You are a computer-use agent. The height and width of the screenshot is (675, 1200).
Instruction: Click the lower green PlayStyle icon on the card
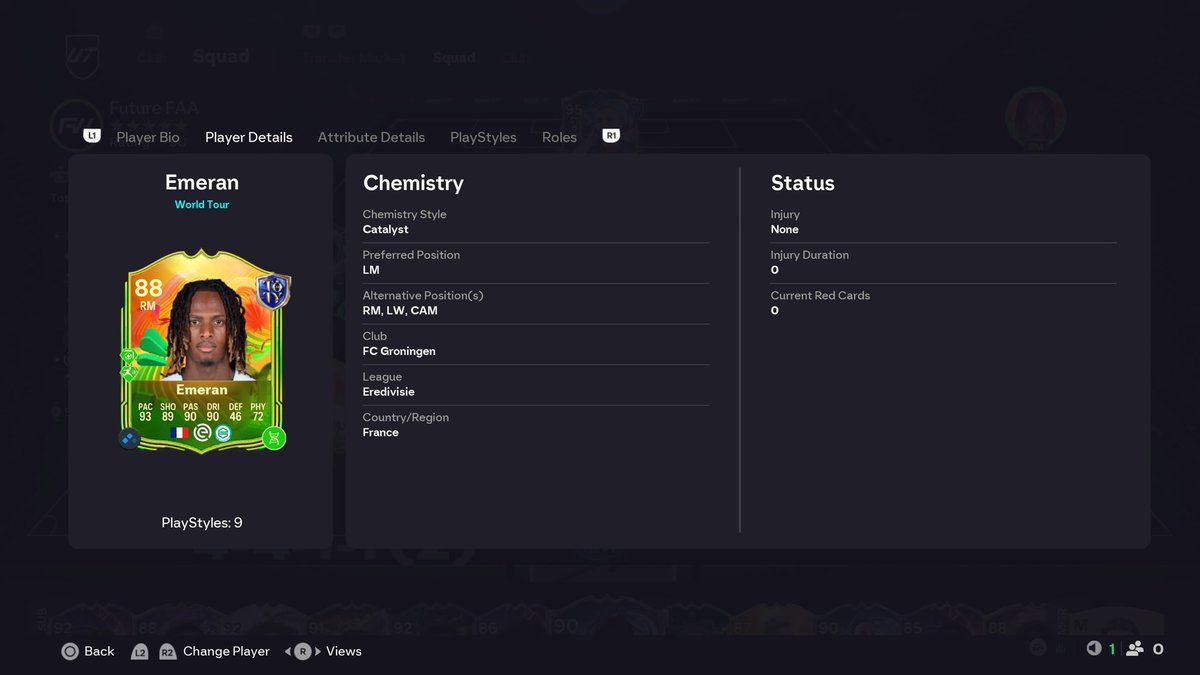coord(128,372)
